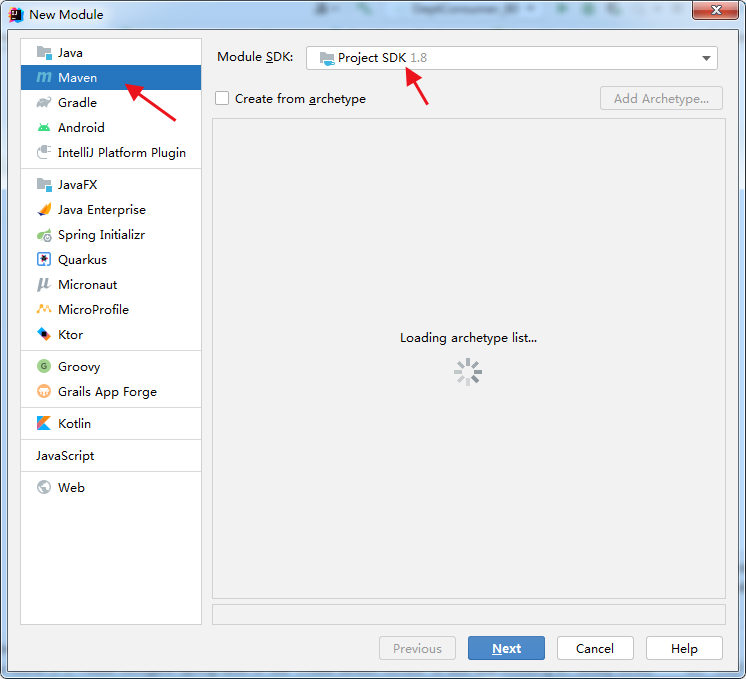Pick the IntelliJ Platform Plugin label
This screenshot has width=746, height=679.
click(122, 153)
